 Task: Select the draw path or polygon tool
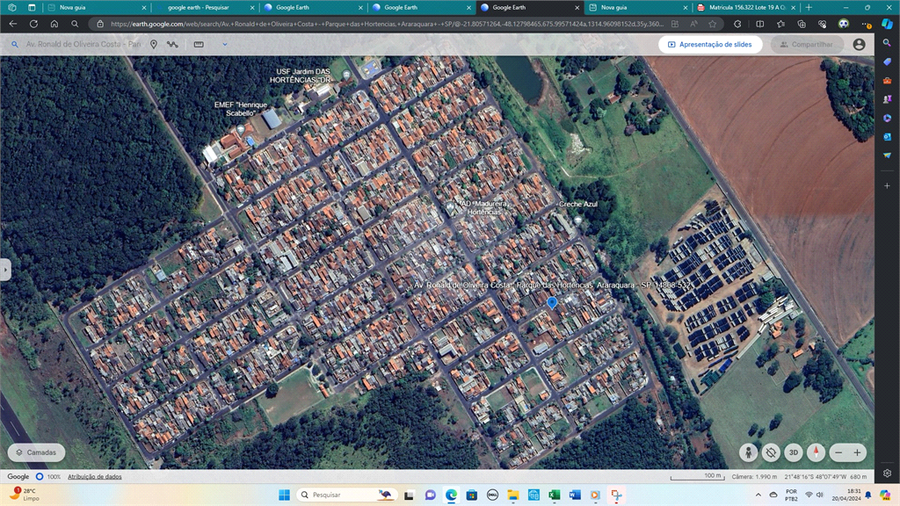173,44
